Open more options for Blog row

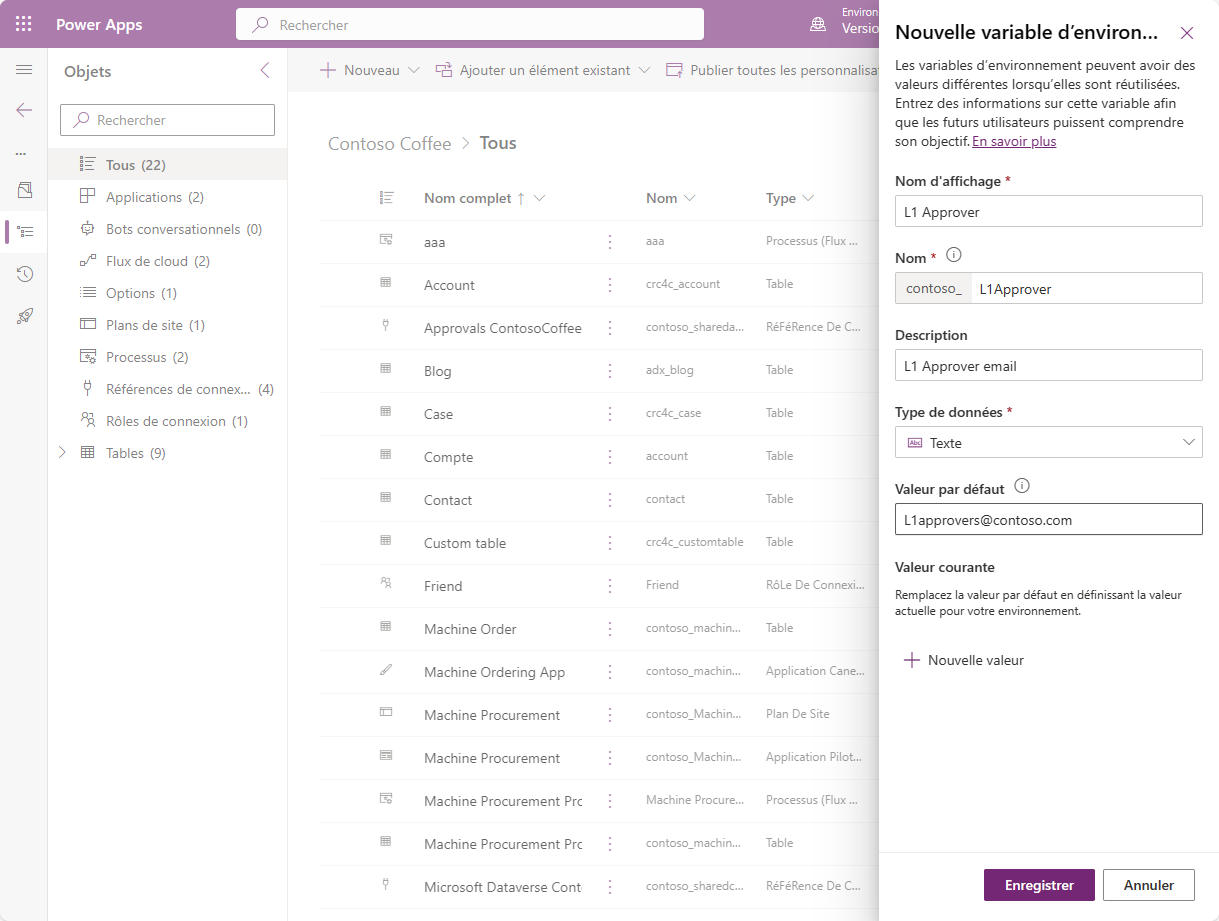610,371
